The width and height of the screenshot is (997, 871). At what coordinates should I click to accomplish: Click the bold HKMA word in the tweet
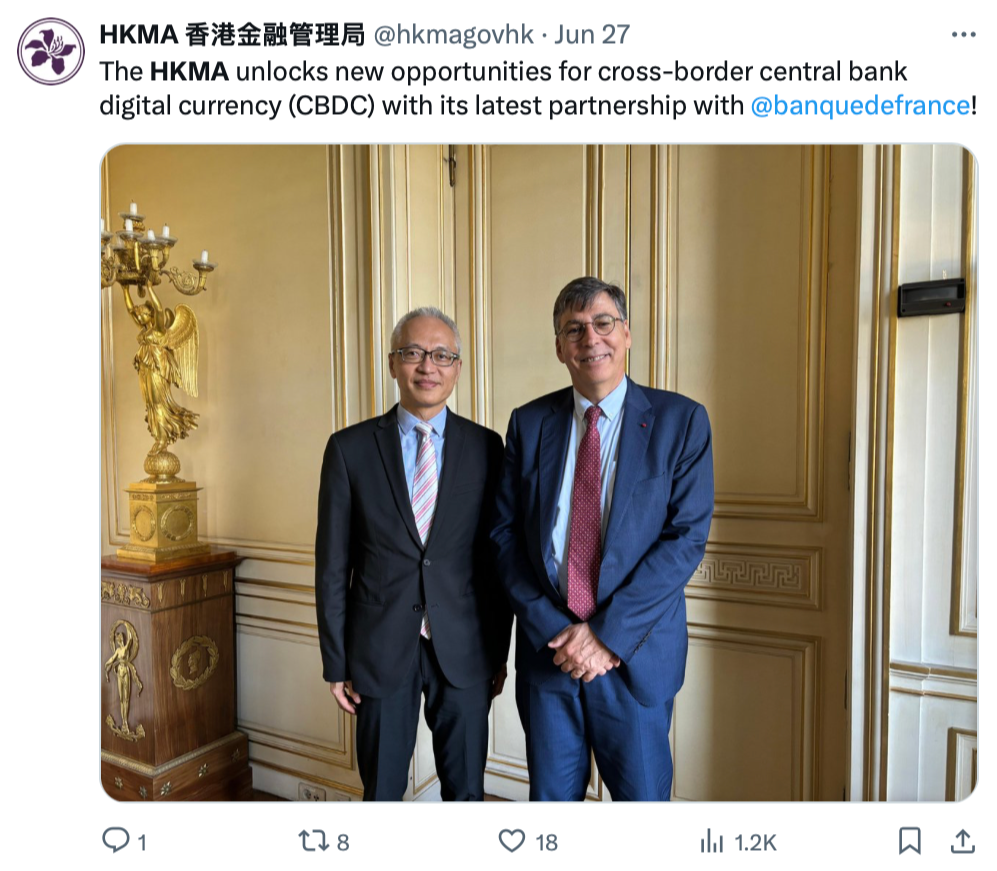[x=189, y=72]
